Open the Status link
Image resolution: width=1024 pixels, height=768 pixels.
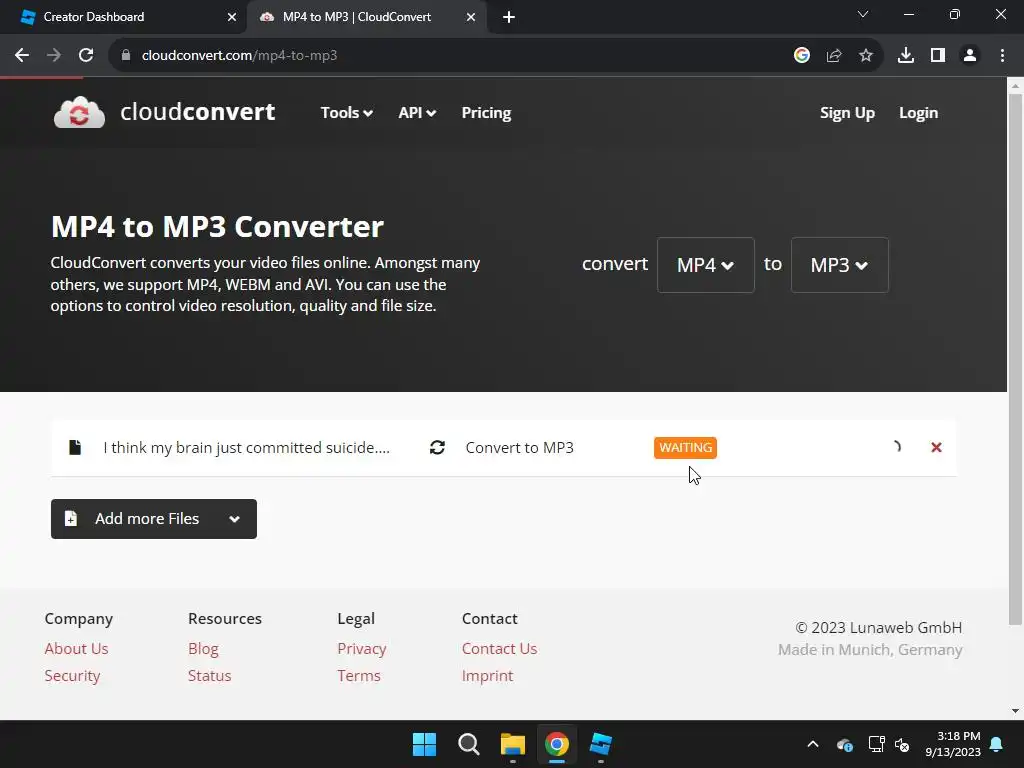pyautogui.click(x=210, y=676)
